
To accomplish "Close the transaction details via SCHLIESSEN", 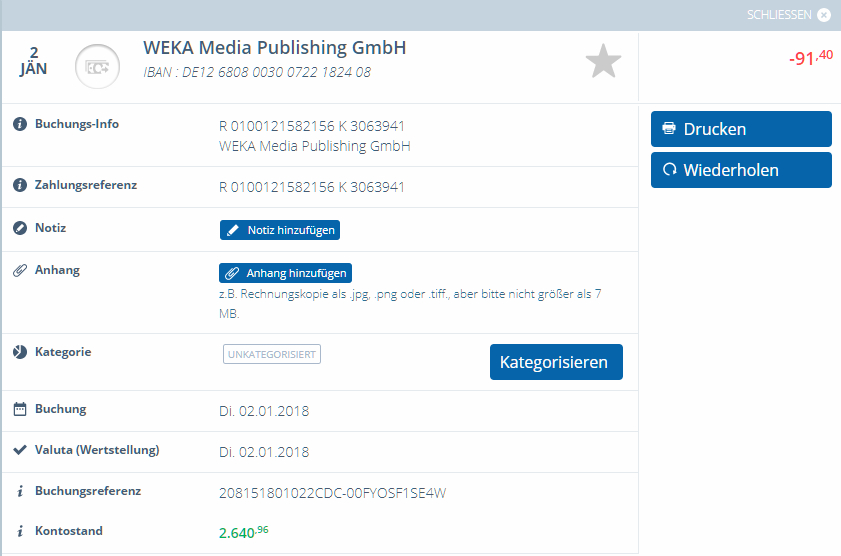I will tap(788, 15).
